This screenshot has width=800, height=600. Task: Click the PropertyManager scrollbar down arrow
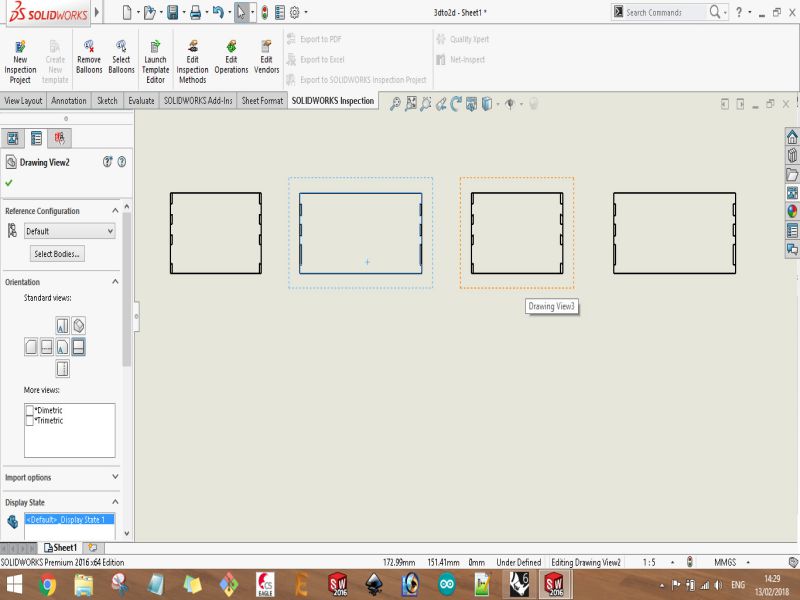[127, 534]
